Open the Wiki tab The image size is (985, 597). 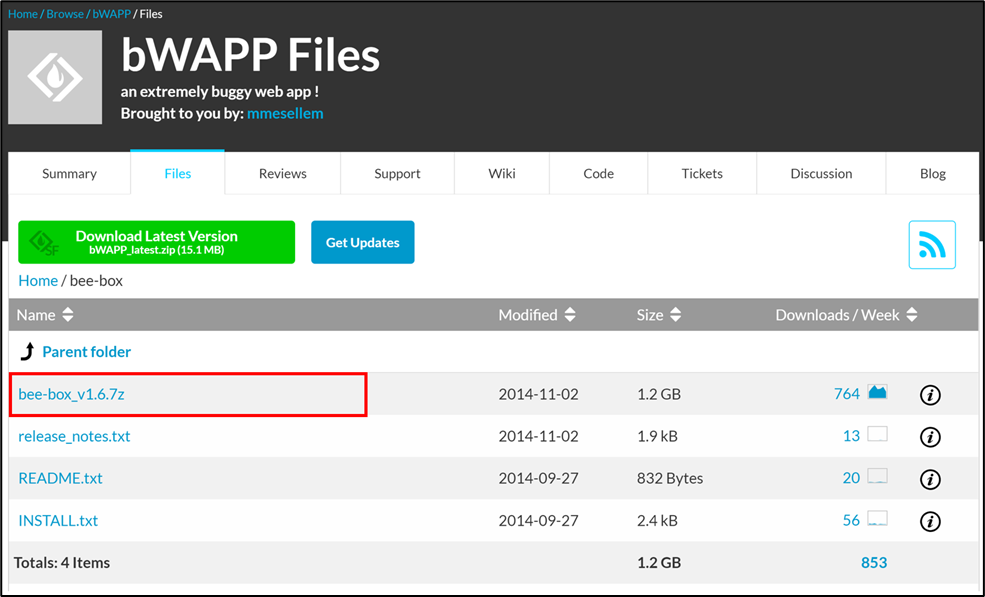pos(502,173)
